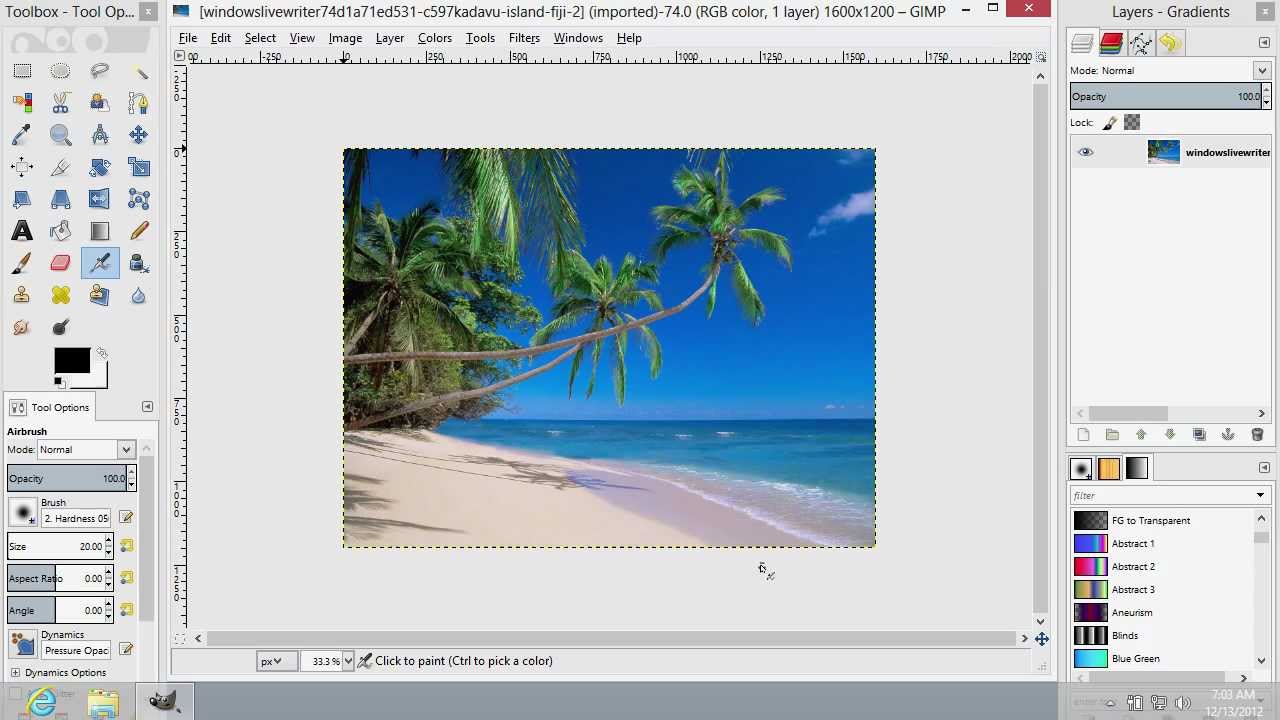
Task: Select the Color Picker eyedropper tool
Action: (22, 135)
